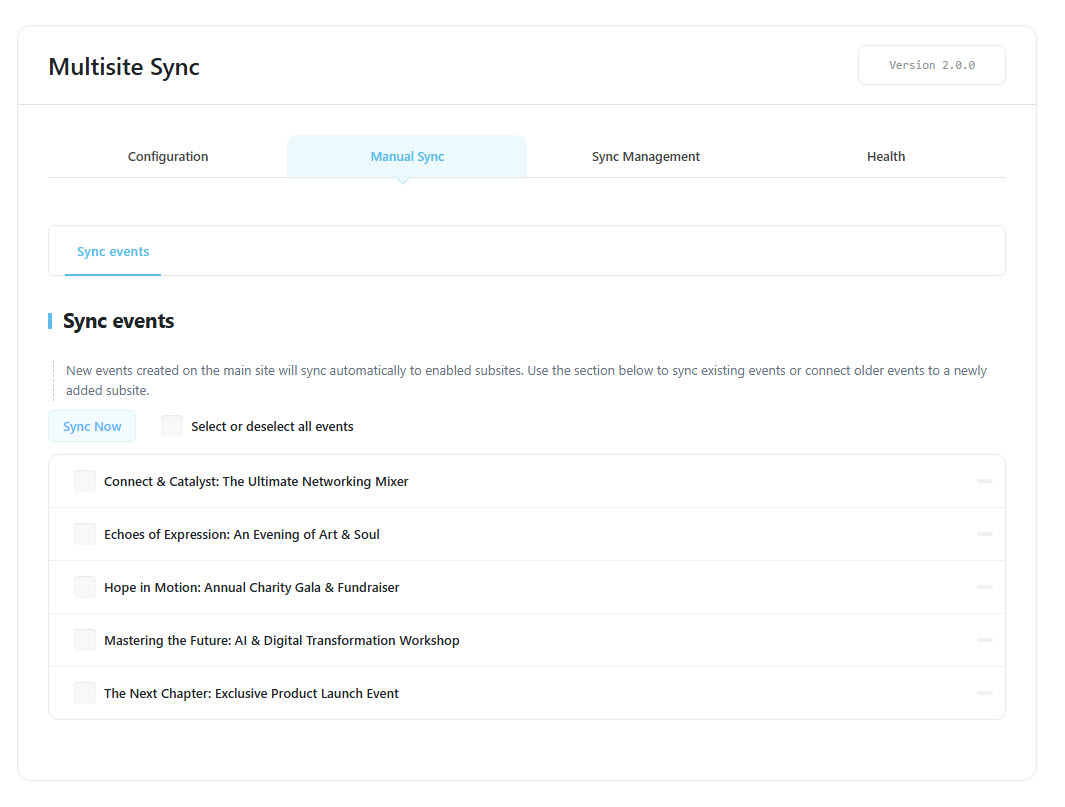This screenshot has height=807, width=1065.
Task: Click the status dash for Echoes of Expression row
Action: tap(985, 534)
